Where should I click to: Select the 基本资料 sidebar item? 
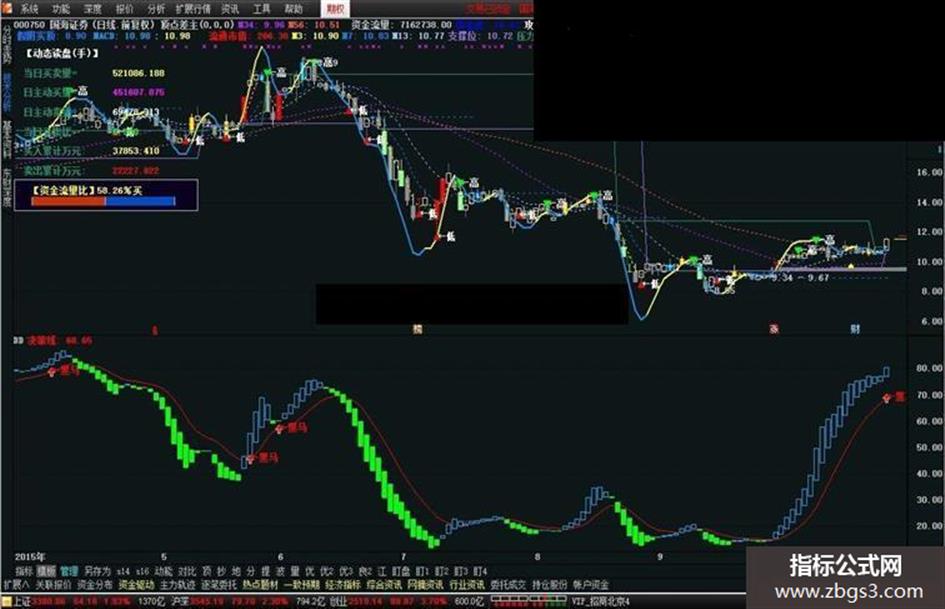click(7, 139)
